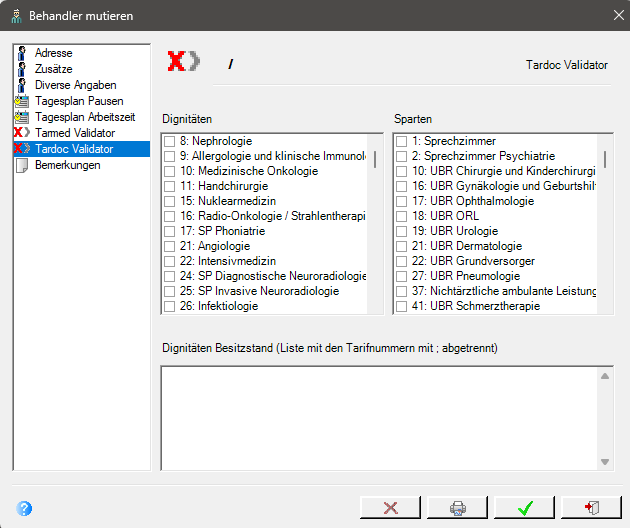Select Zusätze in the left list

(53, 69)
